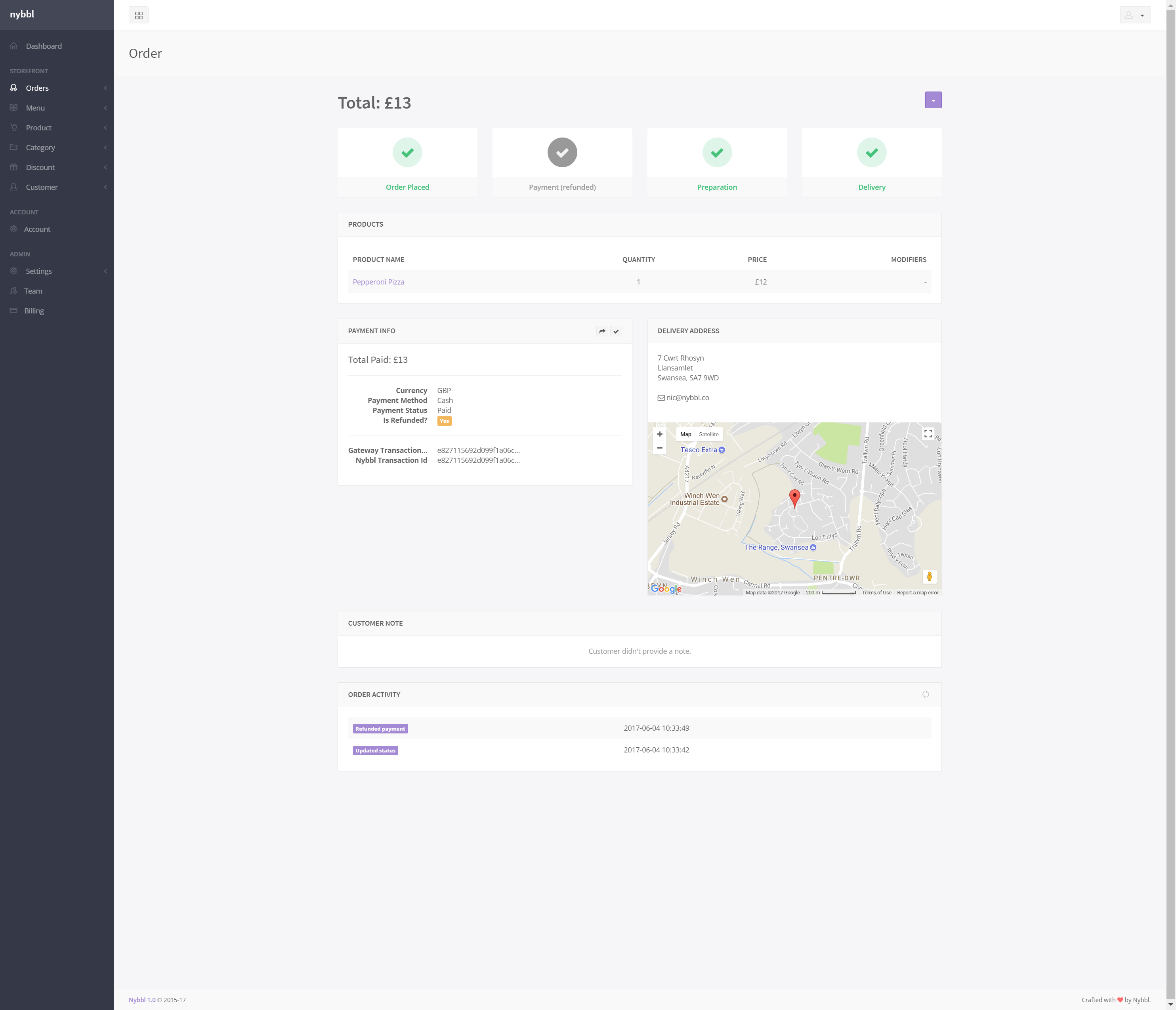Open the Team menu item

pyautogui.click(x=33, y=291)
